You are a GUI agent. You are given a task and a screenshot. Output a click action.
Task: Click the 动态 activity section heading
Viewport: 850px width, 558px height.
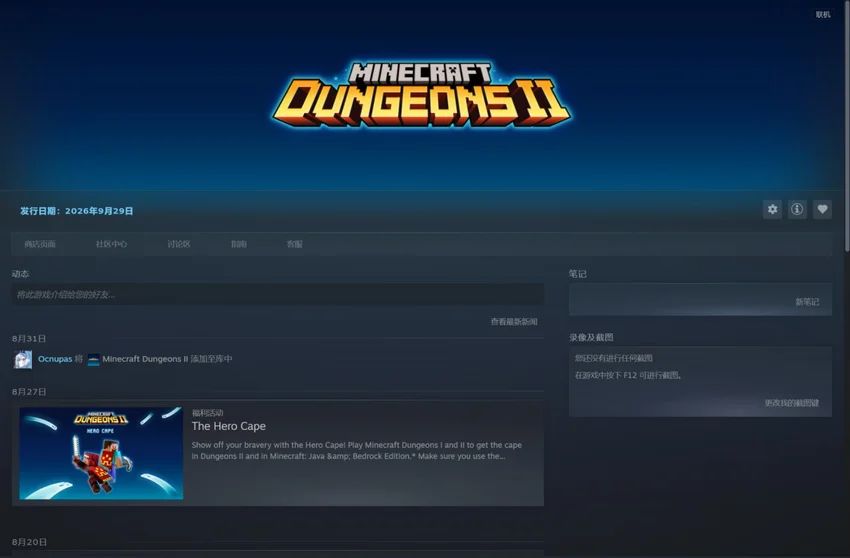pyautogui.click(x=20, y=274)
